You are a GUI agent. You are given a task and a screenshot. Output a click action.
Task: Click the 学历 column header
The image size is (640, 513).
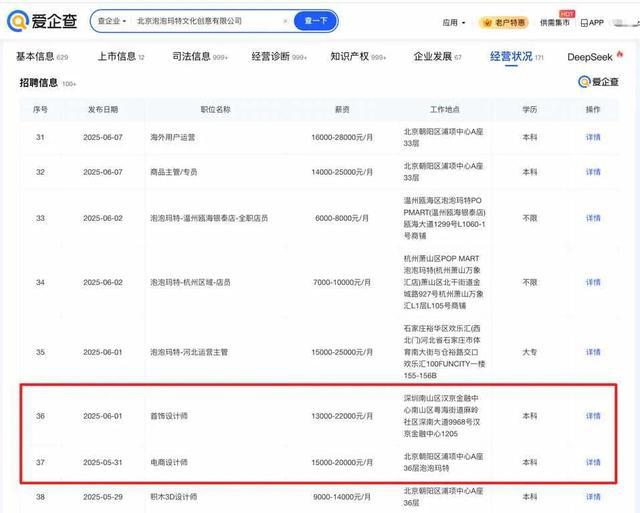[x=529, y=109]
